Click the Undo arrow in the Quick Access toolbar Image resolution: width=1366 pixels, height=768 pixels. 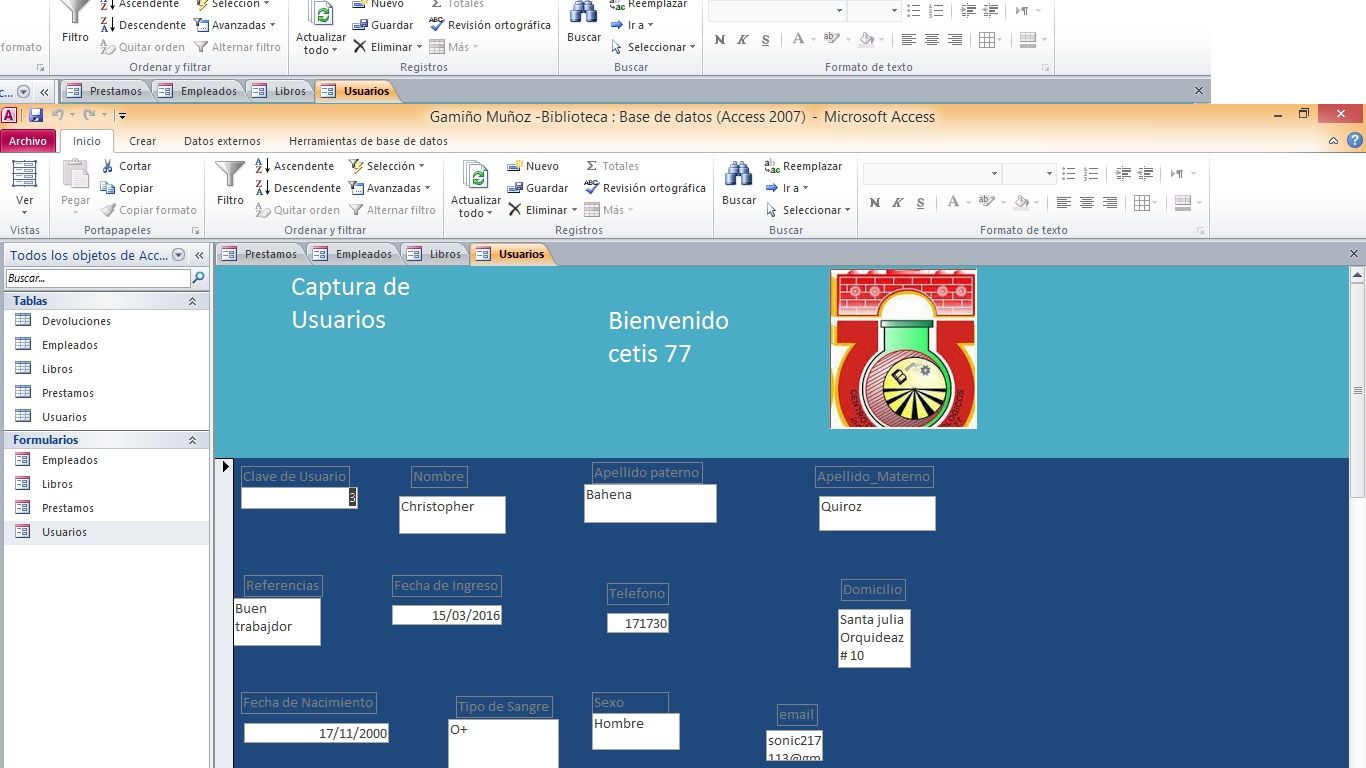click(58, 116)
